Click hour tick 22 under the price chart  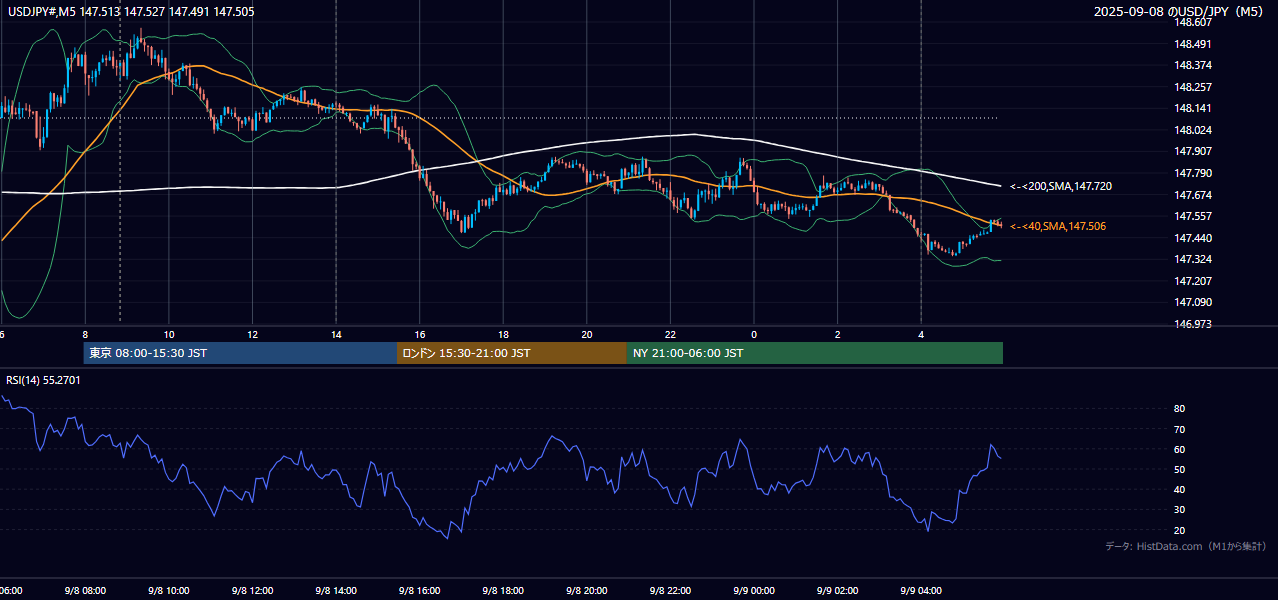click(x=671, y=334)
